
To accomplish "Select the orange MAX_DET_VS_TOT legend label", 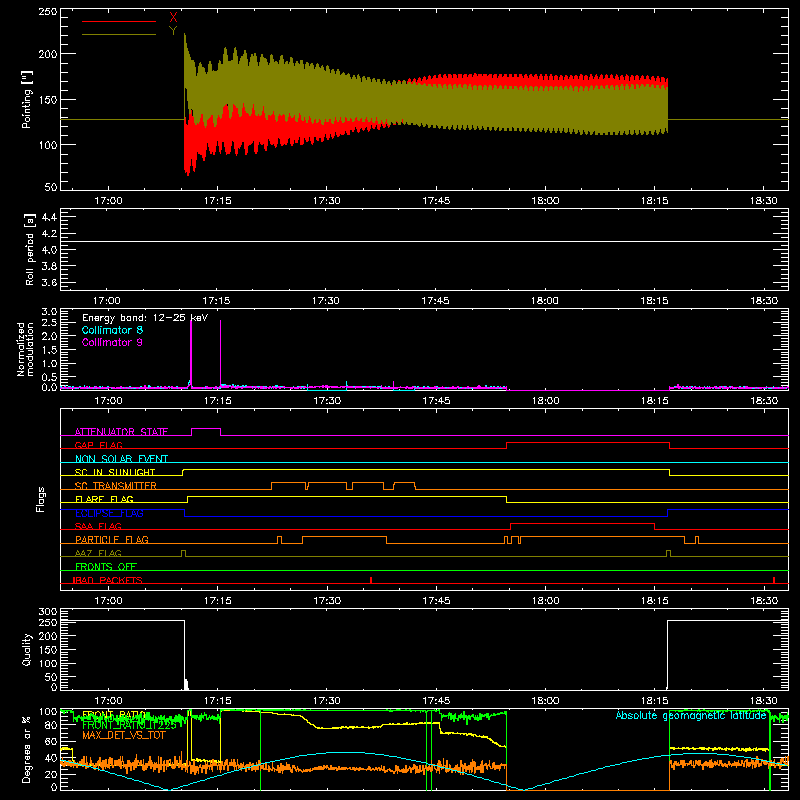I will pyautogui.click(x=123, y=735).
